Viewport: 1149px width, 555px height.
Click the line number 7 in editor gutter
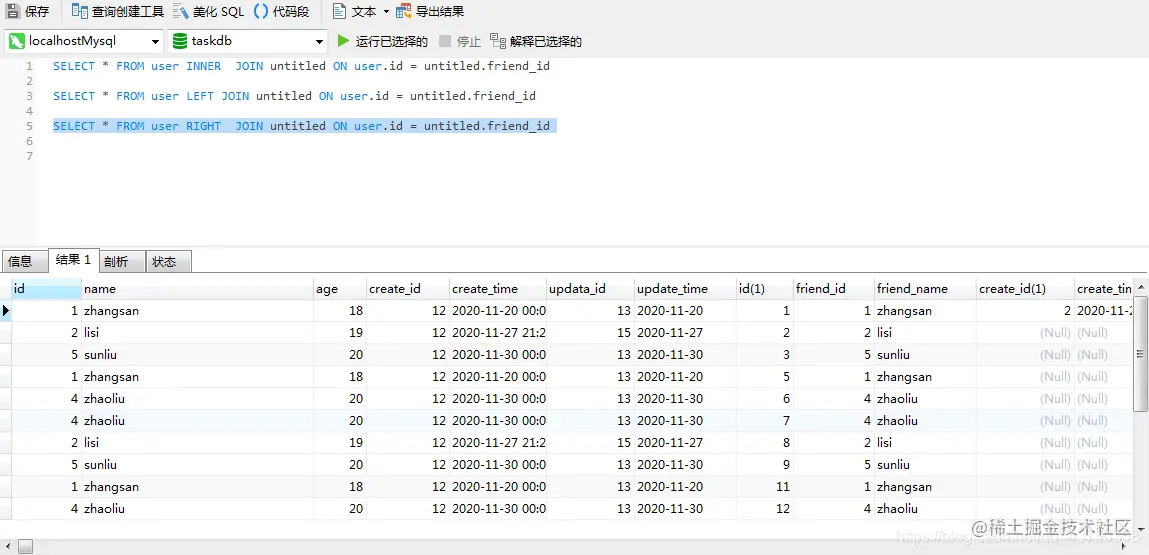pyautogui.click(x=29, y=156)
